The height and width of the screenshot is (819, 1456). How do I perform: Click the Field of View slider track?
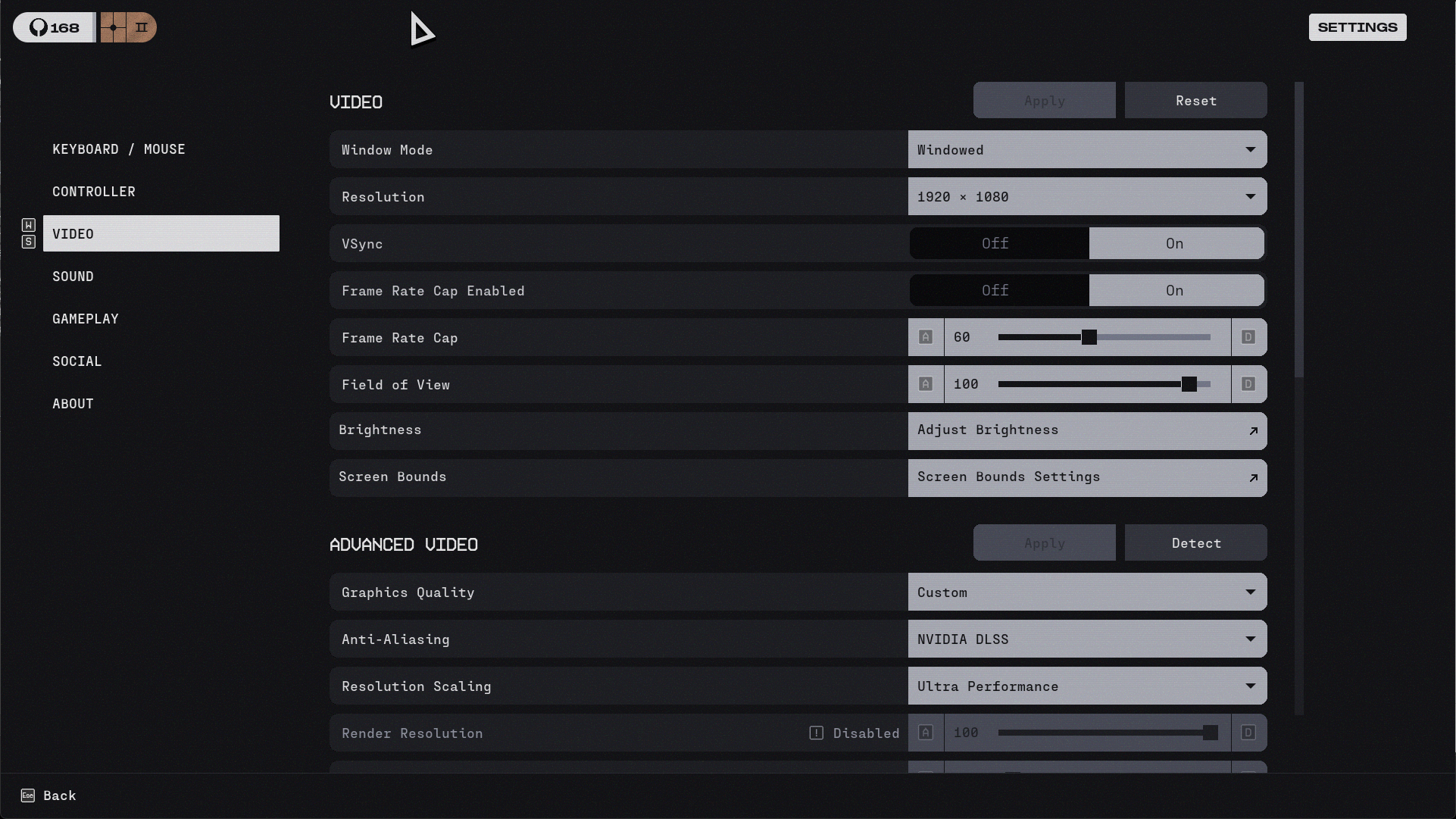(x=1104, y=385)
